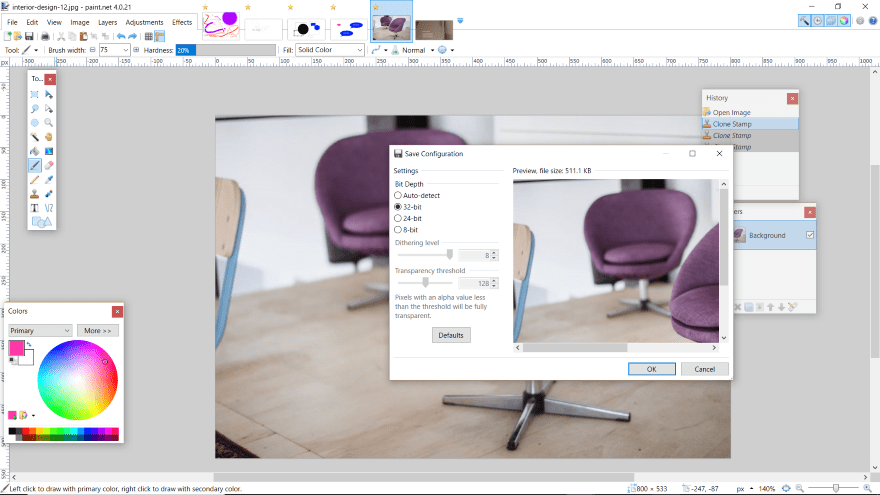
Task: Select the Clone Stamp tool in toolbox
Action: click(34, 193)
